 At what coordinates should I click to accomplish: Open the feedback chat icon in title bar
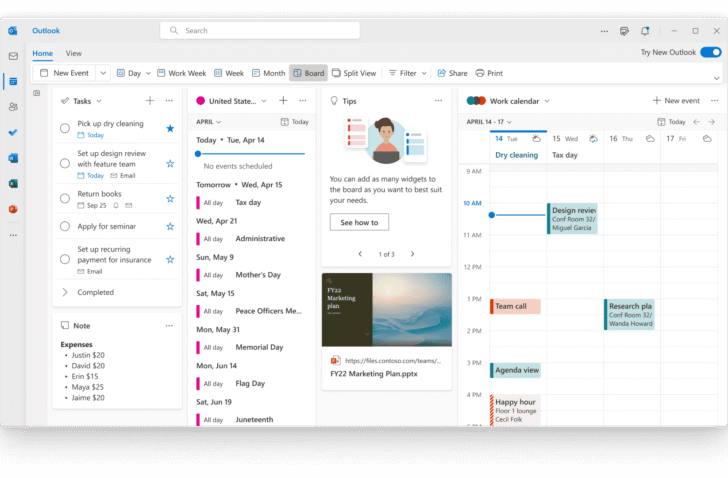(x=624, y=31)
